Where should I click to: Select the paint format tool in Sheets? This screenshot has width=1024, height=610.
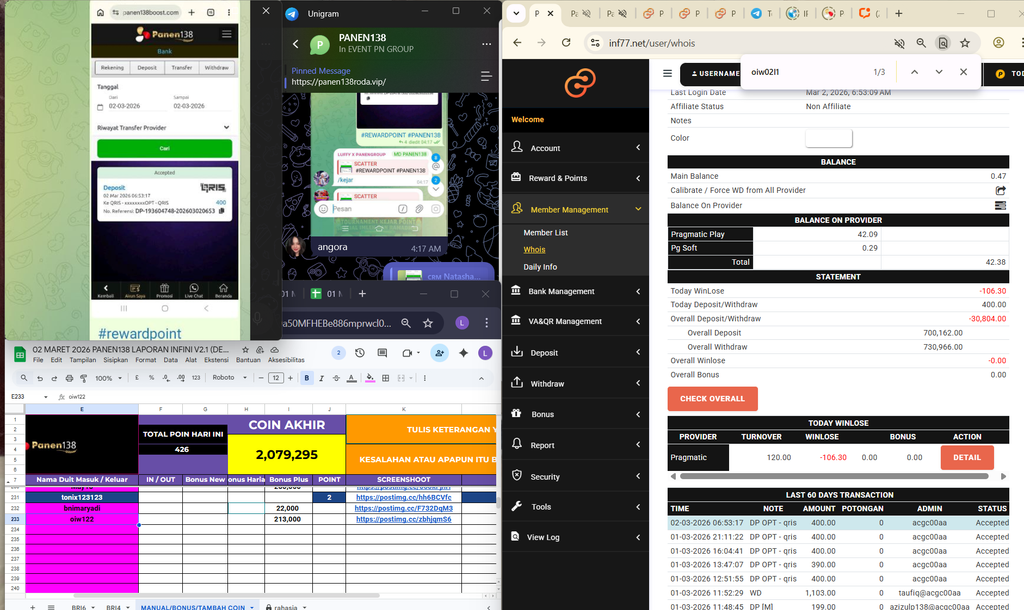[x=84, y=378]
